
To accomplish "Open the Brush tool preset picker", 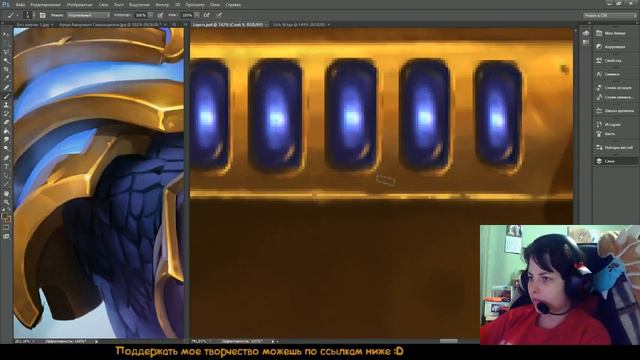I will click(x=12, y=15).
